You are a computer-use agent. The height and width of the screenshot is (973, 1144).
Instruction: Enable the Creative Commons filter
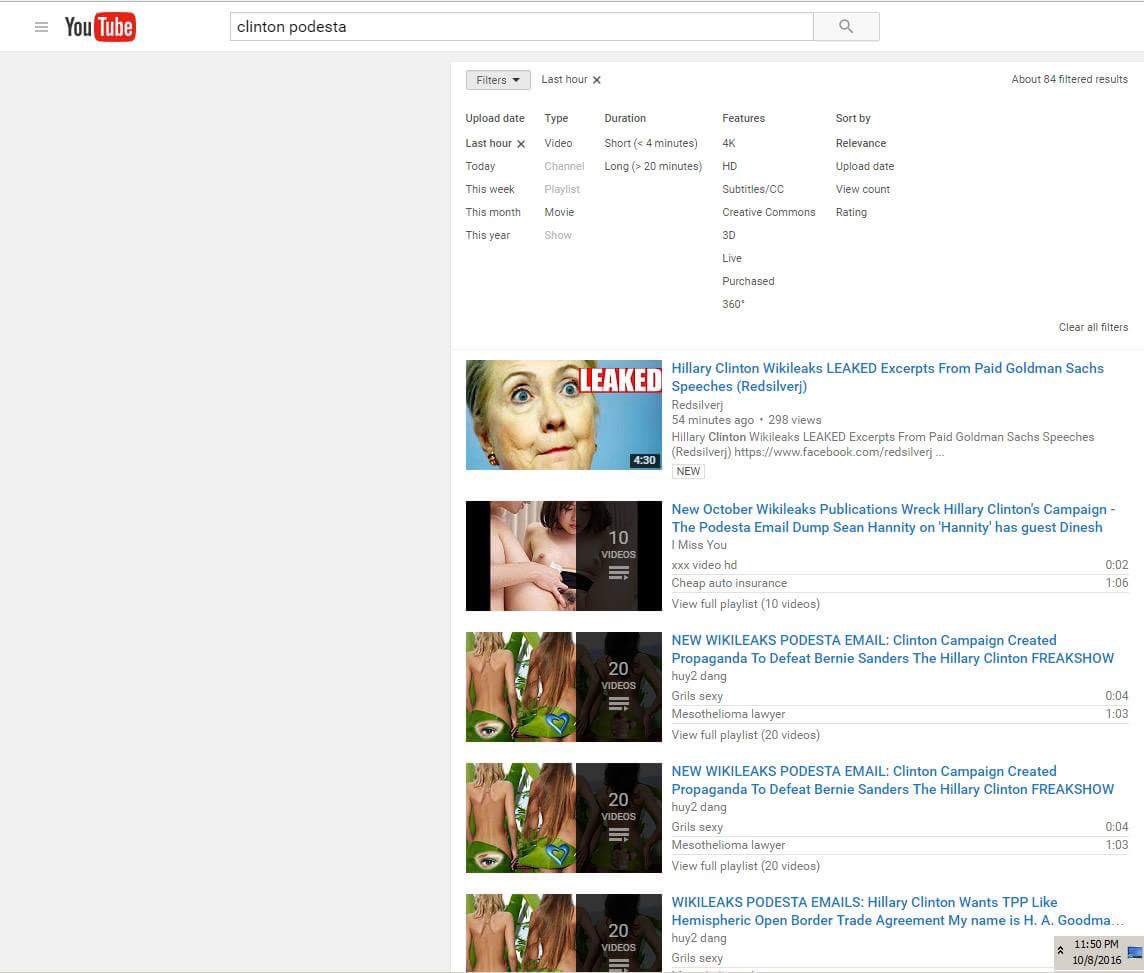coord(769,212)
